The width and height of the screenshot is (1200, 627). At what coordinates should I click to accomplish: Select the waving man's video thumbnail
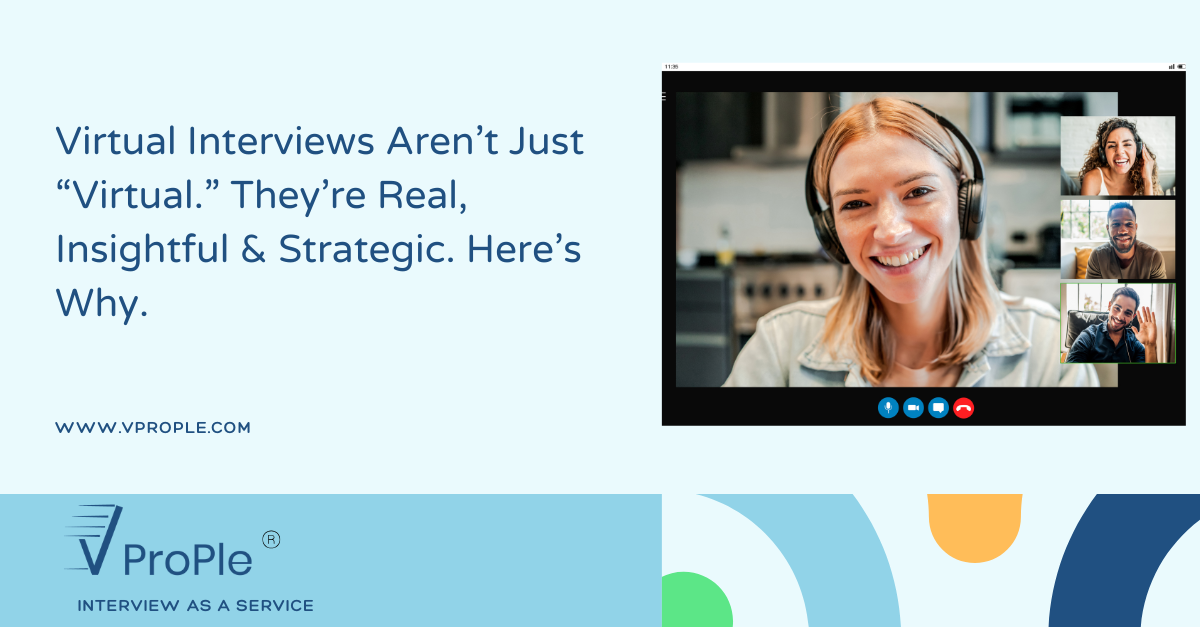pos(1118,323)
